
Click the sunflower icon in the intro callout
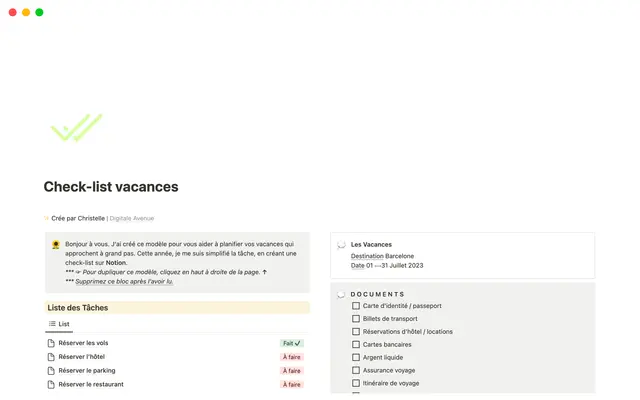tap(56, 244)
